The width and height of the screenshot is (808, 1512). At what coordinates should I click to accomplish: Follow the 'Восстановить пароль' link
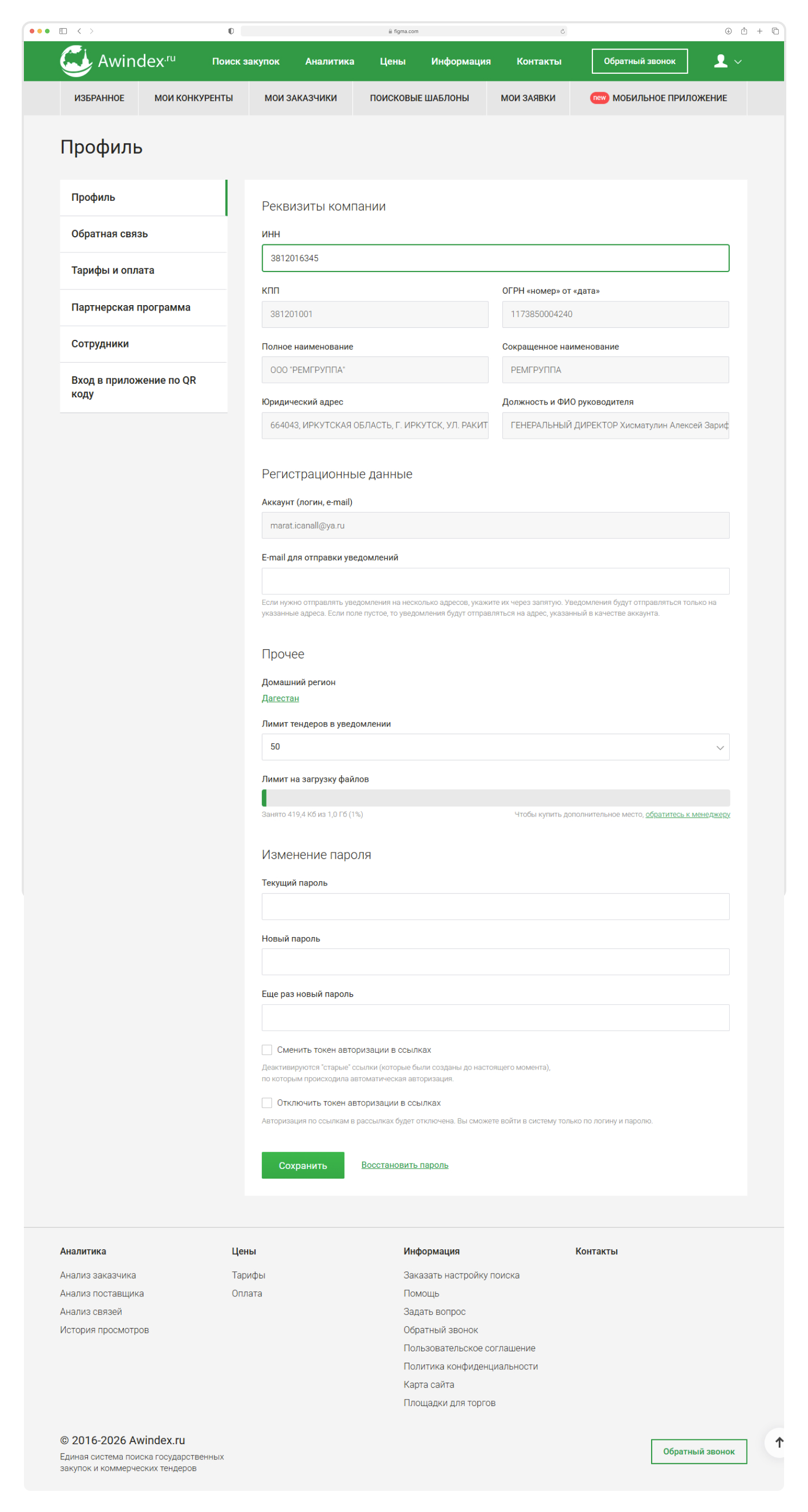pos(405,1165)
